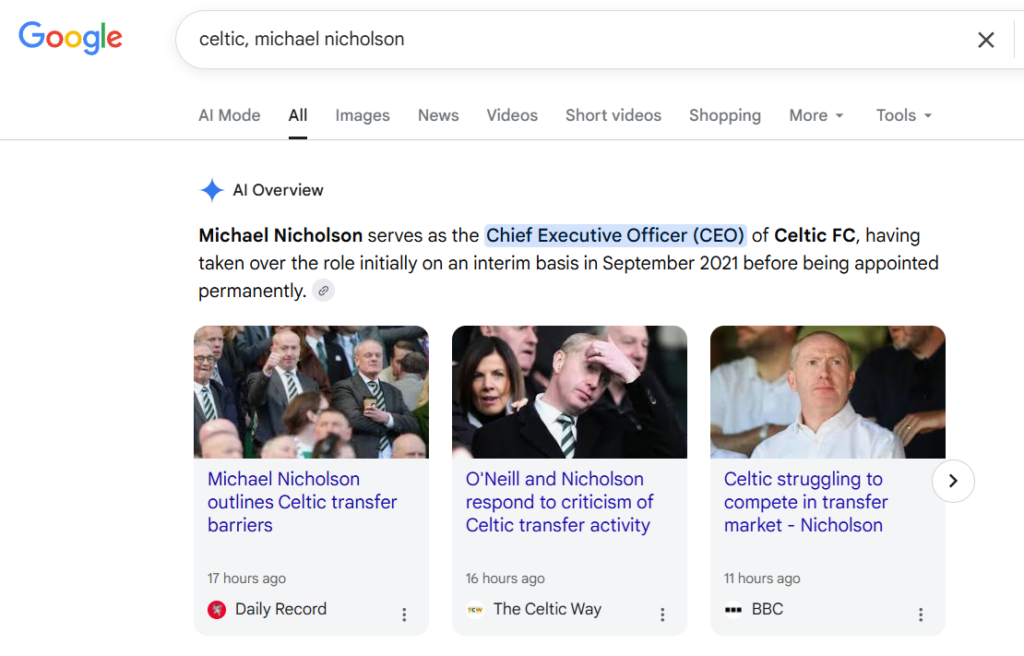
Task: Switch to AI Mode tab
Action: point(229,116)
